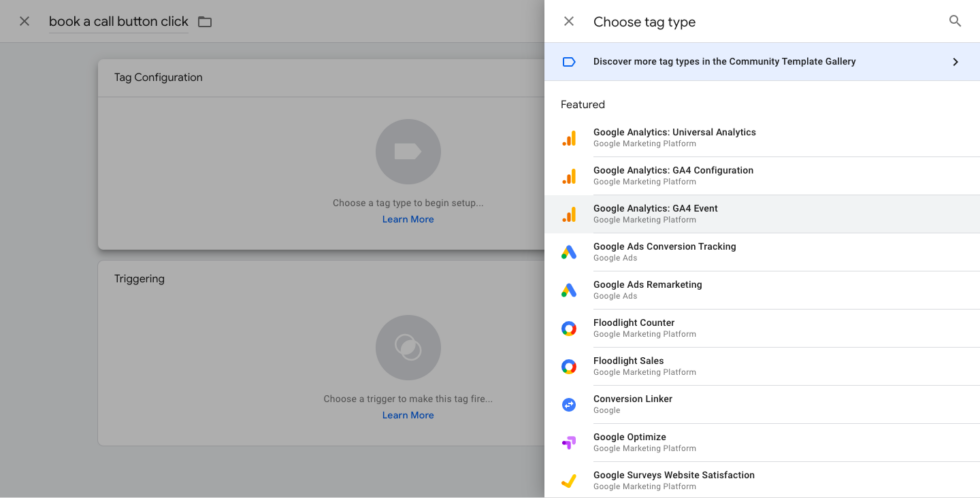Close the Choose tag type panel
Viewport: 980px width, 498px height.
pyautogui.click(x=569, y=21)
